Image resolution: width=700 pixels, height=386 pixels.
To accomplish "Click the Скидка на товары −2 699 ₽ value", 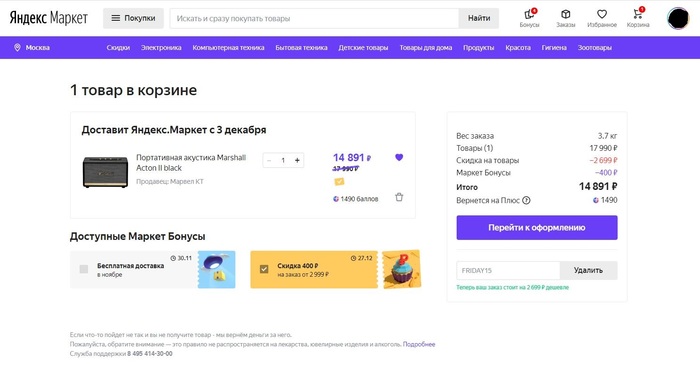I will (603, 160).
